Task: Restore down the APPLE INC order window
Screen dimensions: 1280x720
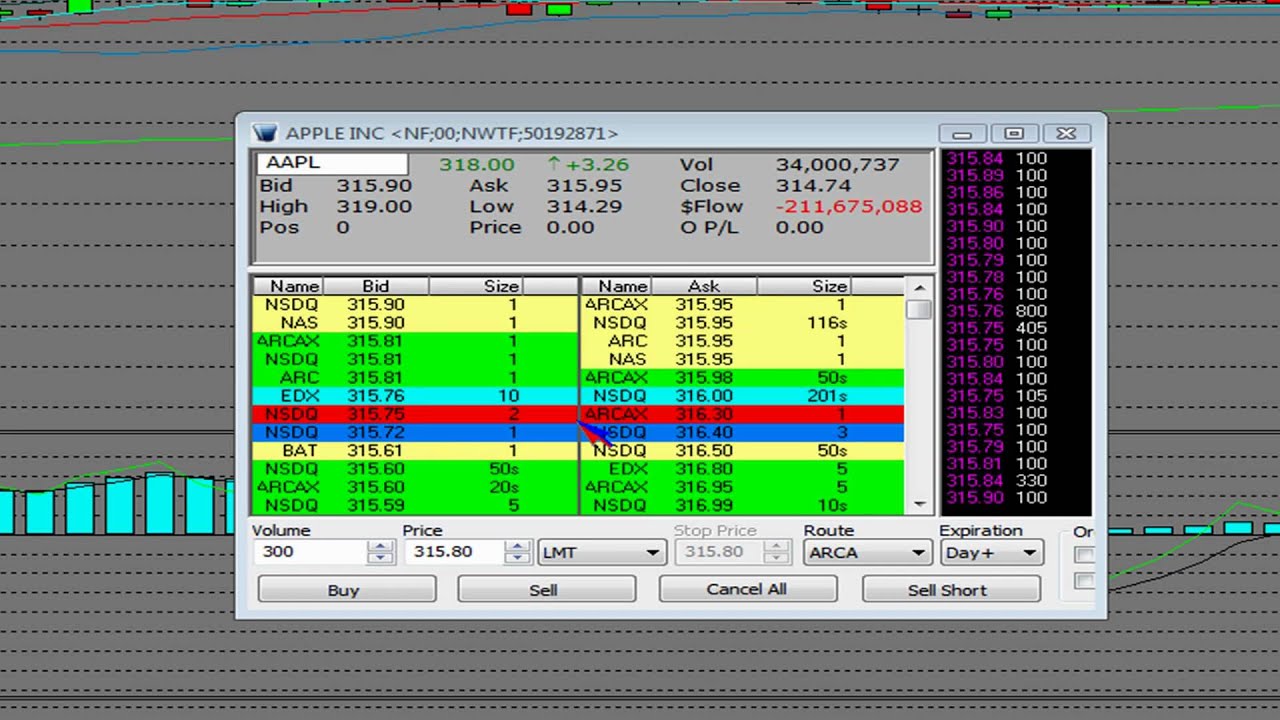Action: click(1014, 134)
